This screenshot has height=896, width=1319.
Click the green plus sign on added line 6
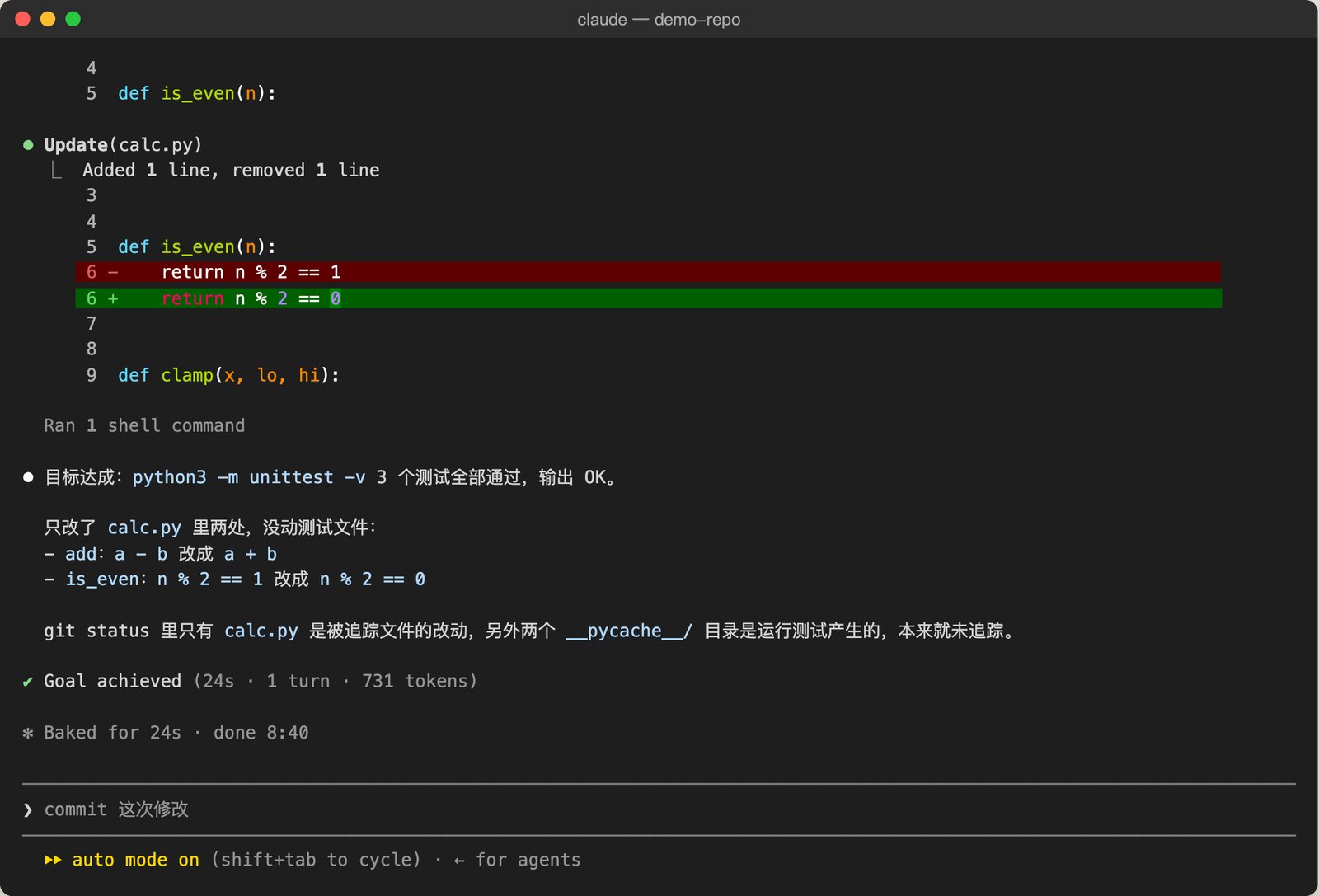pos(113,298)
